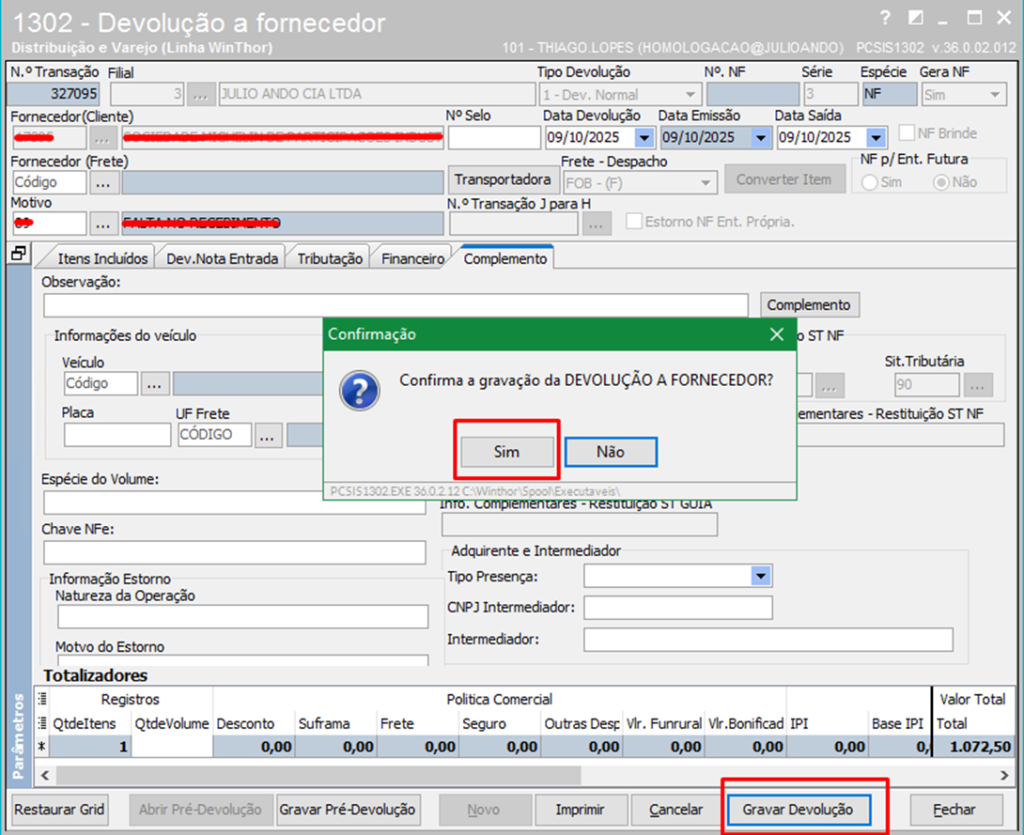Open the Itens Incluídos tab
This screenshot has height=835, width=1024.
point(103,259)
